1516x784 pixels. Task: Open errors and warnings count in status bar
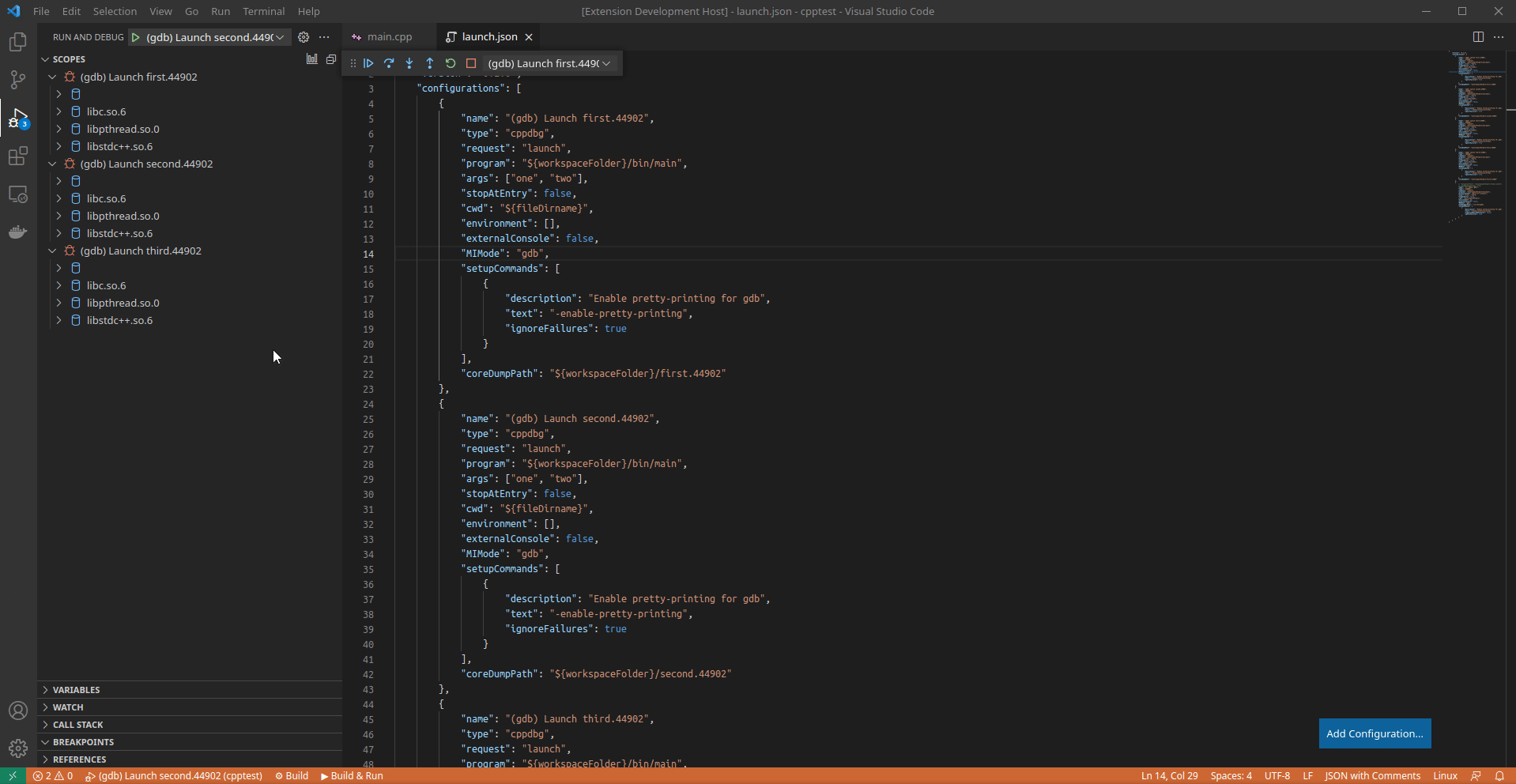pyautogui.click(x=52, y=776)
